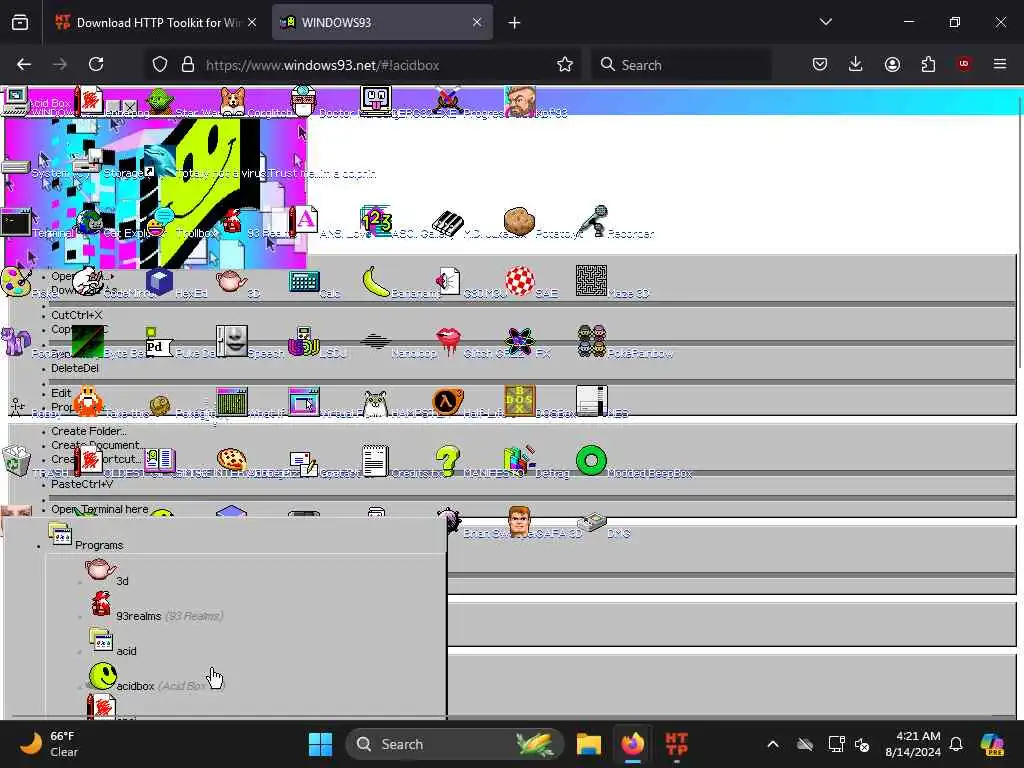Open the acid folder entry
1024x768 pixels.
click(112, 643)
